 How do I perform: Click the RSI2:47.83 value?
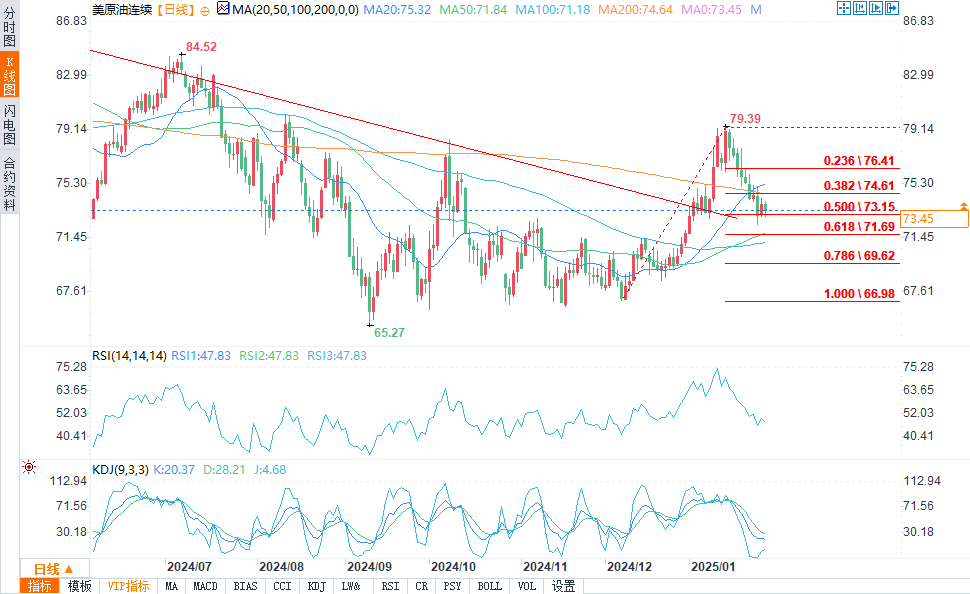point(268,356)
